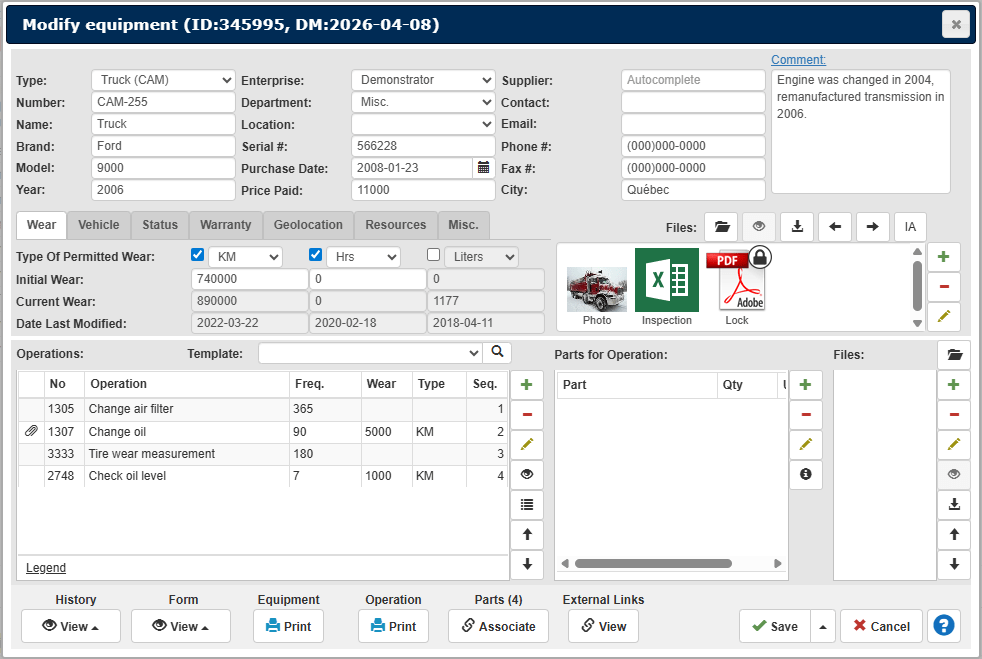Enable the Liters wear type checkbox
The height and width of the screenshot is (659, 982).
pyautogui.click(x=434, y=255)
